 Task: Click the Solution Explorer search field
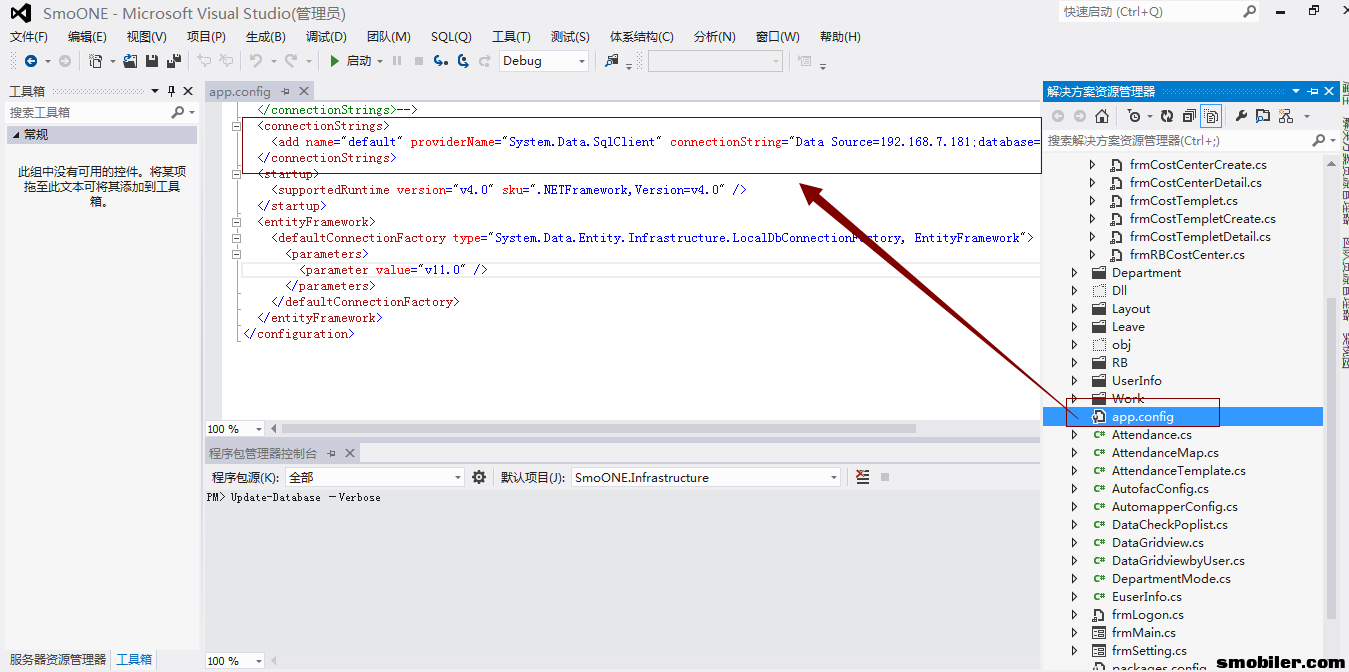(1180, 141)
